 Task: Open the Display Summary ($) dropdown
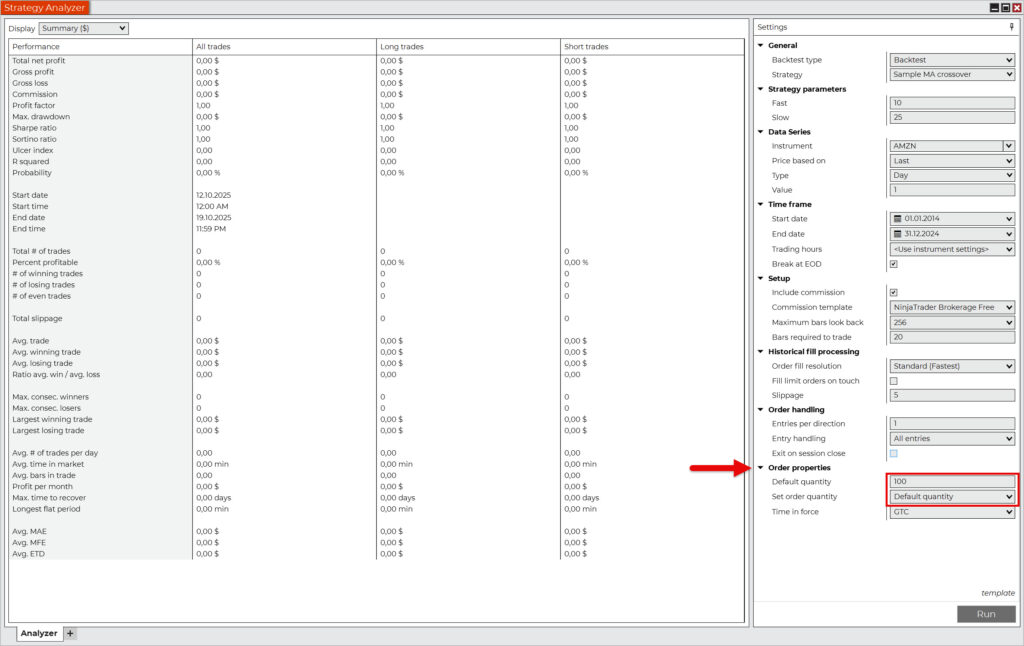click(84, 28)
